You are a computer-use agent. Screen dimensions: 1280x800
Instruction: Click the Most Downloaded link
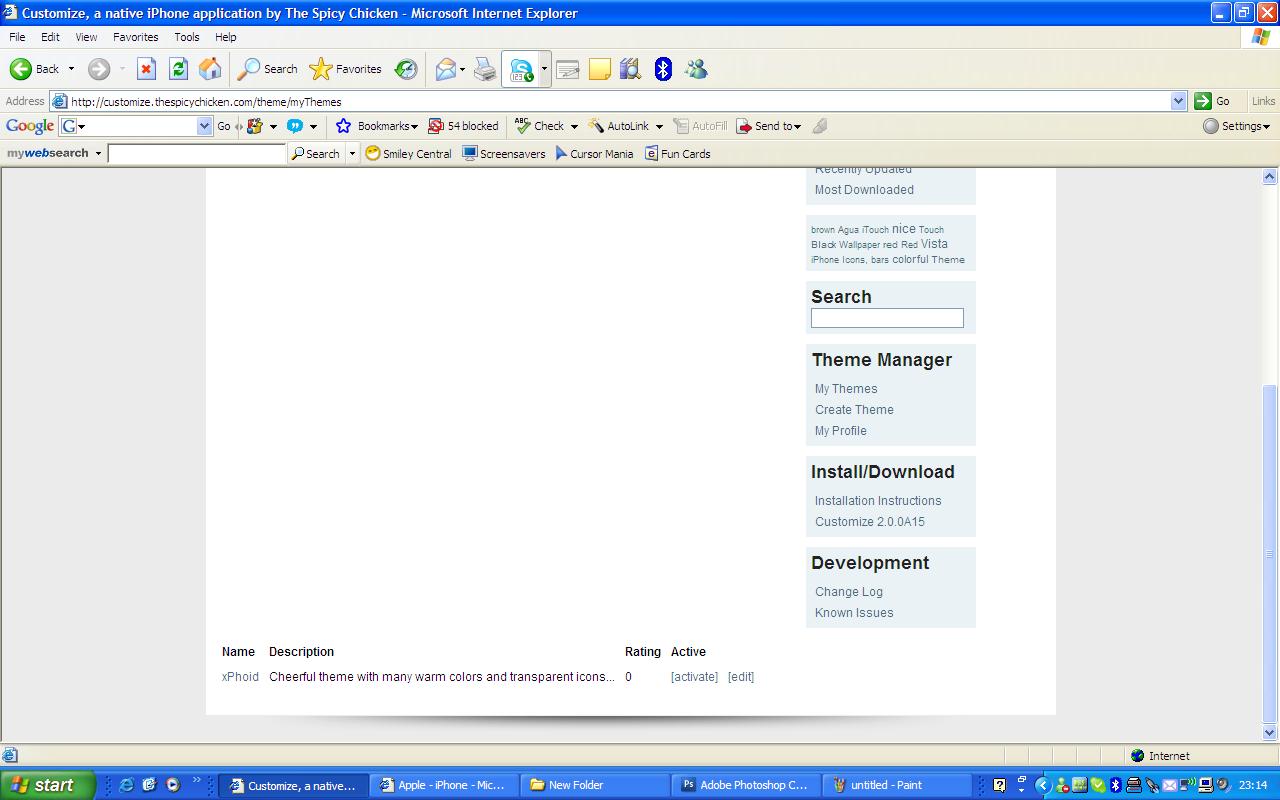(864, 190)
